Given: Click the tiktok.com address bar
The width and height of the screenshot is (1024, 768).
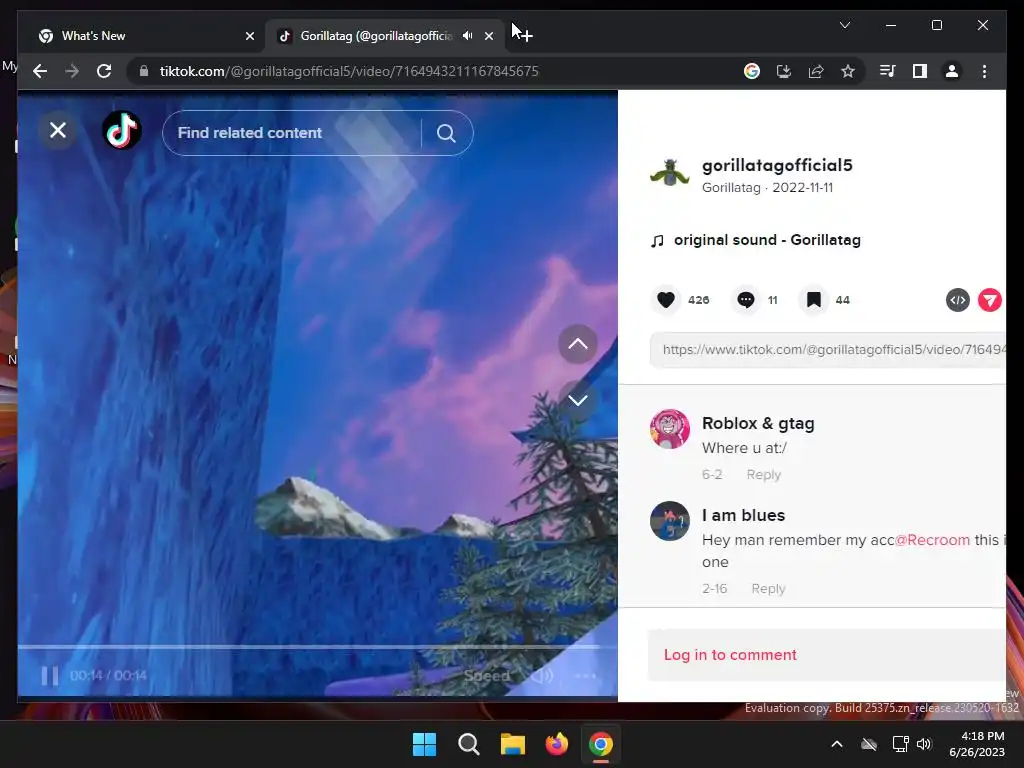Looking at the screenshot, I should [349, 71].
